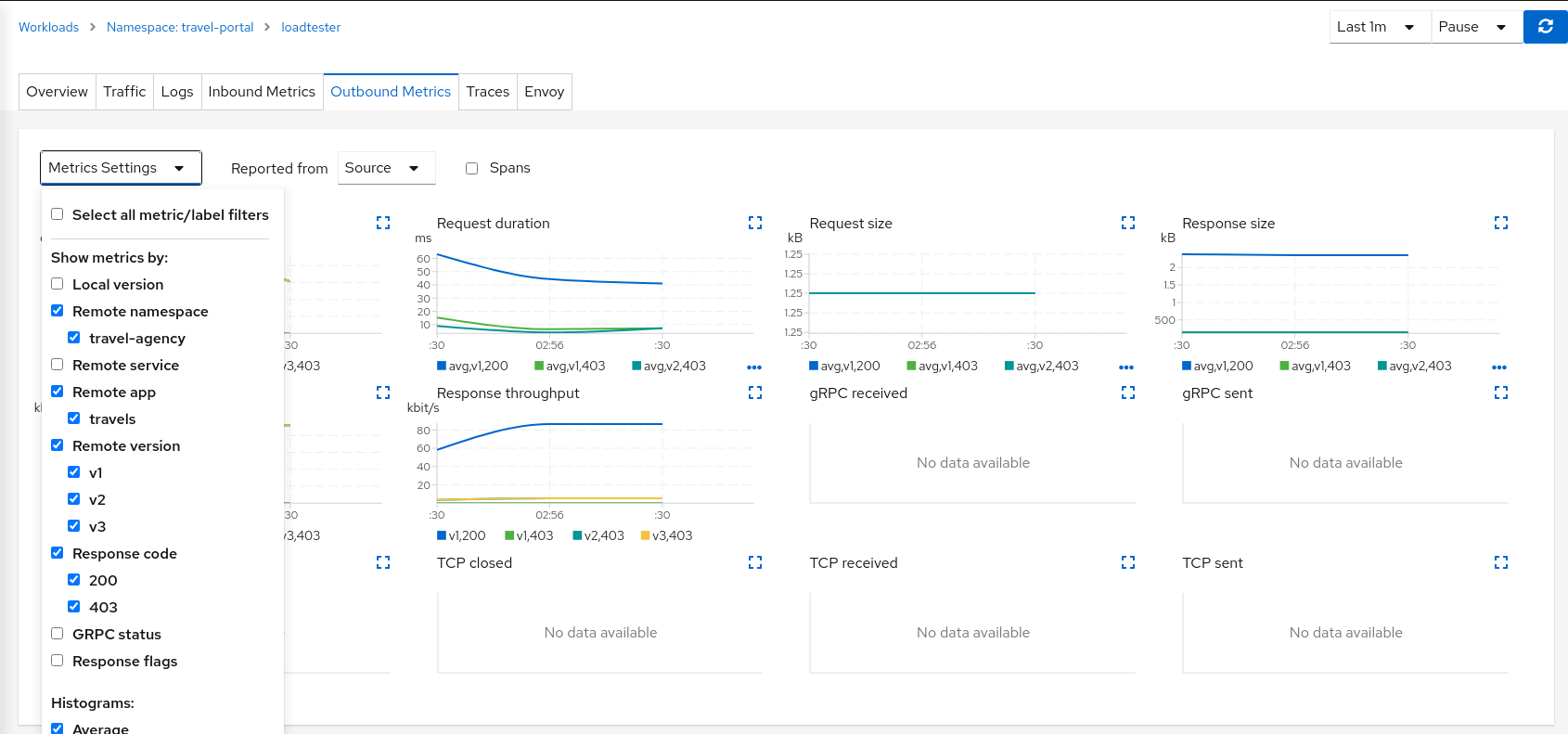This screenshot has height=734, width=1568.
Task: Check the Local version filter
Action: (x=58, y=284)
